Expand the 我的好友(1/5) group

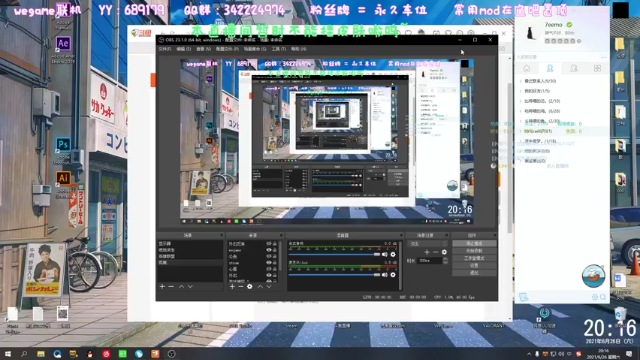pyautogui.click(x=521, y=91)
